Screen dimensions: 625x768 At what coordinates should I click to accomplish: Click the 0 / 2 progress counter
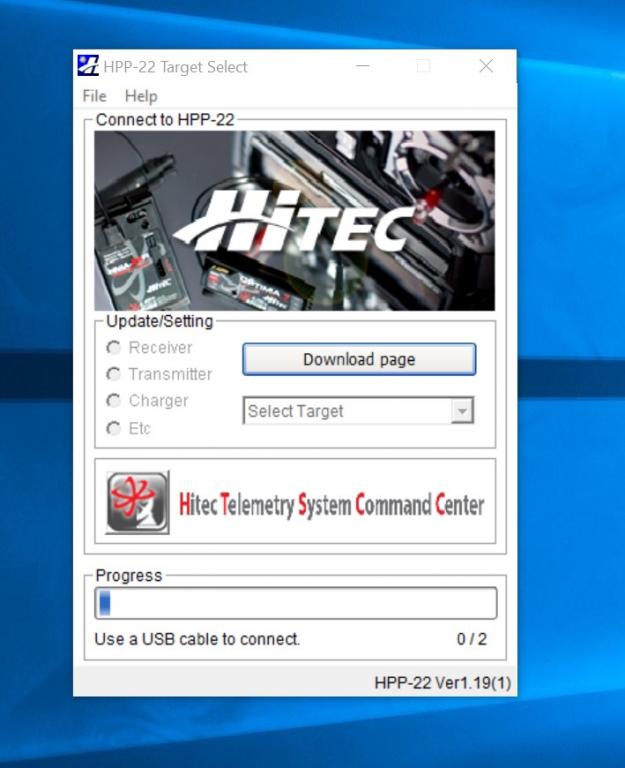(471, 639)
